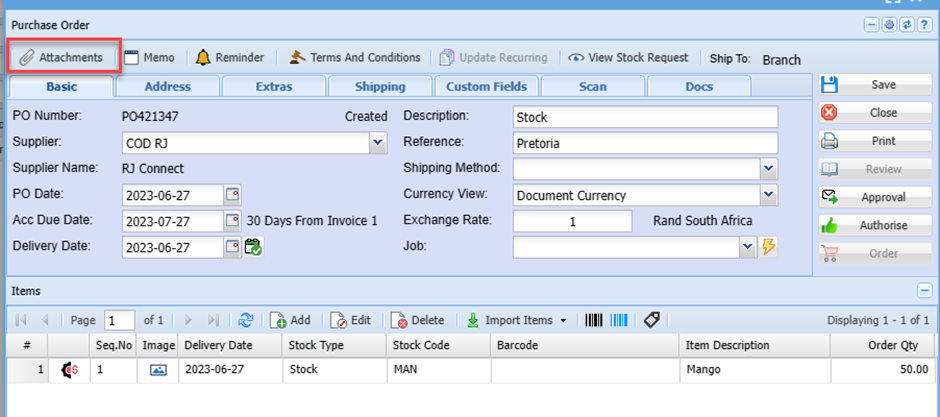Open Terms And Conditions
940x417 pixels.
click(354, 58)
